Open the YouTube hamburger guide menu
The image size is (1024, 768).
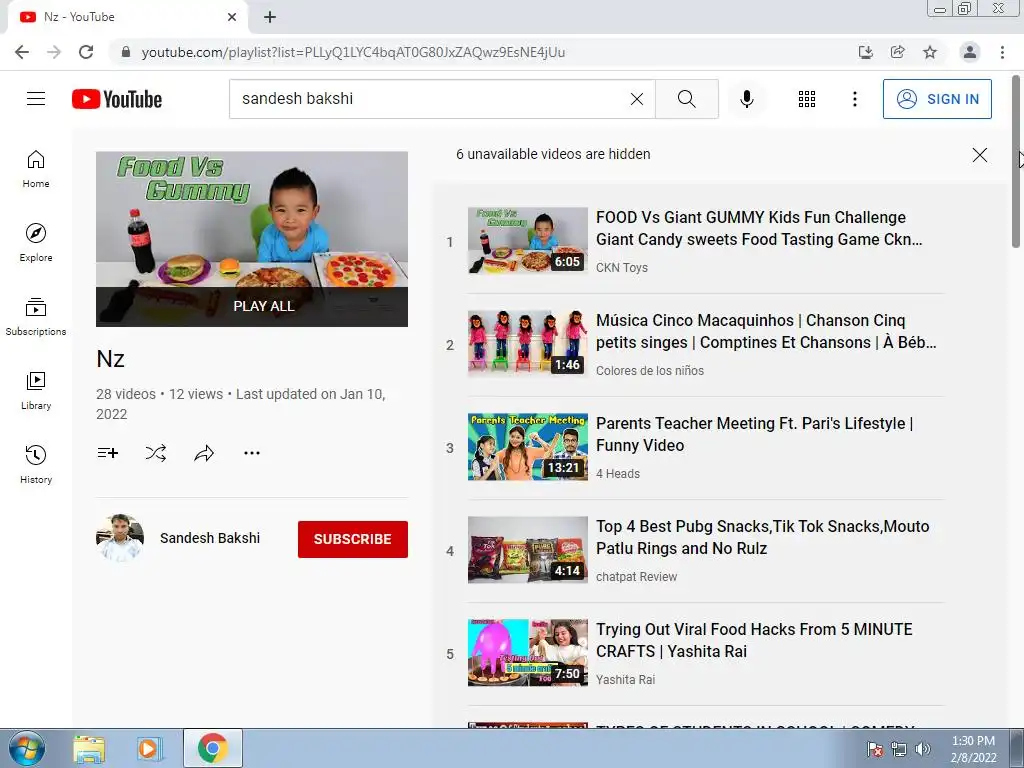coord(36,99)
